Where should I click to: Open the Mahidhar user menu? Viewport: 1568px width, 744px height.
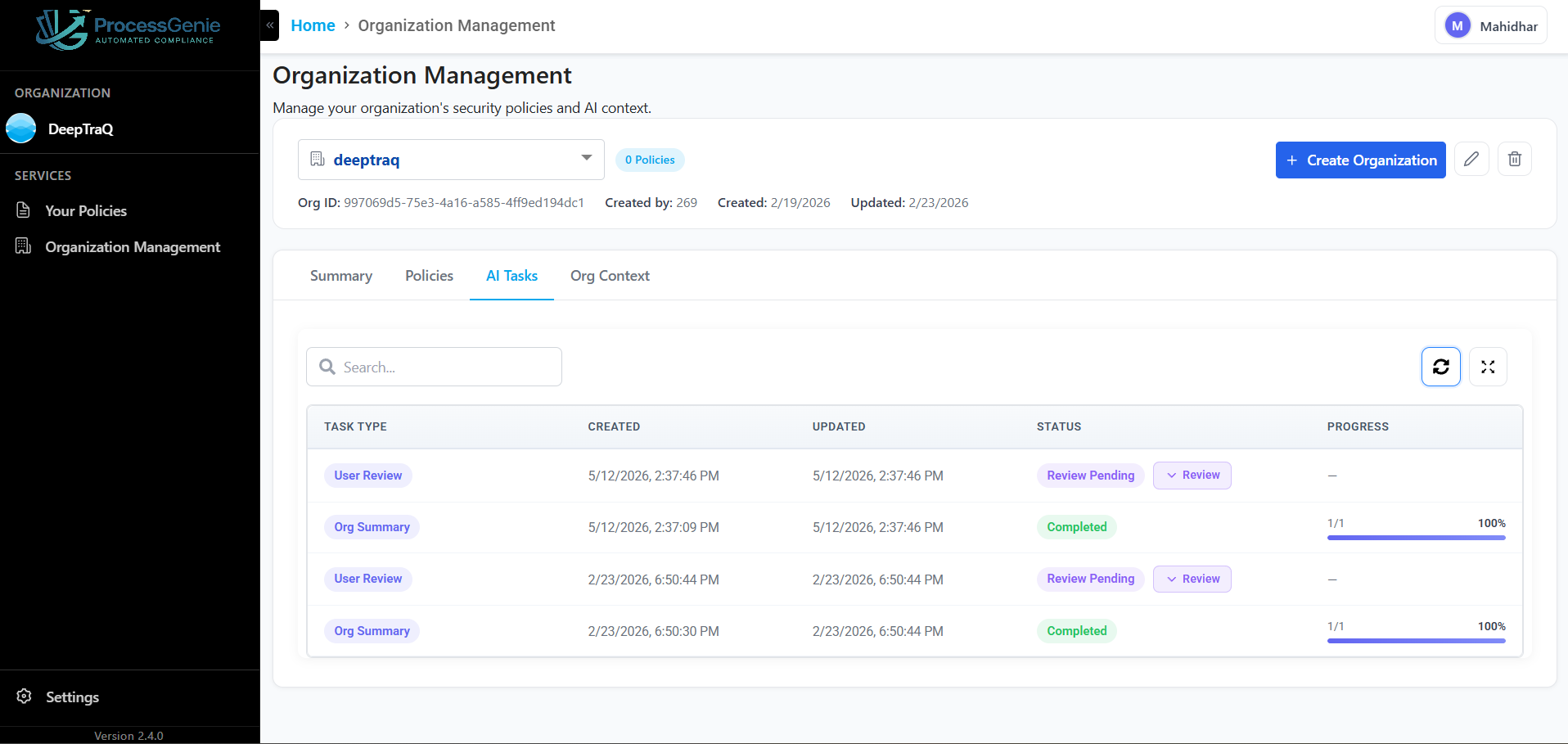pyautogui.click(x=1491, y=26)
